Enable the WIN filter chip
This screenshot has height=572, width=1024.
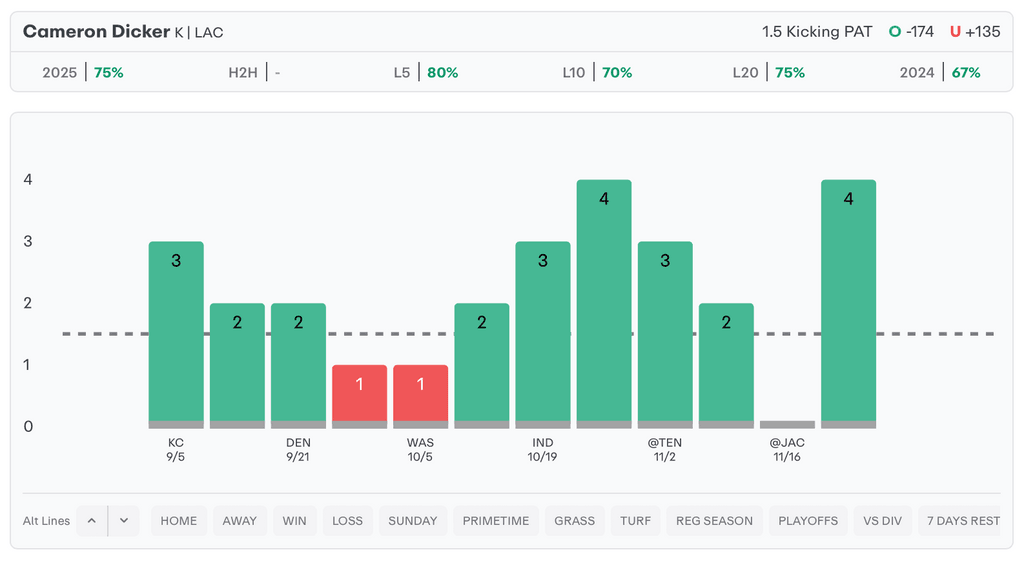pyautogui.click(x=295, y=521)
